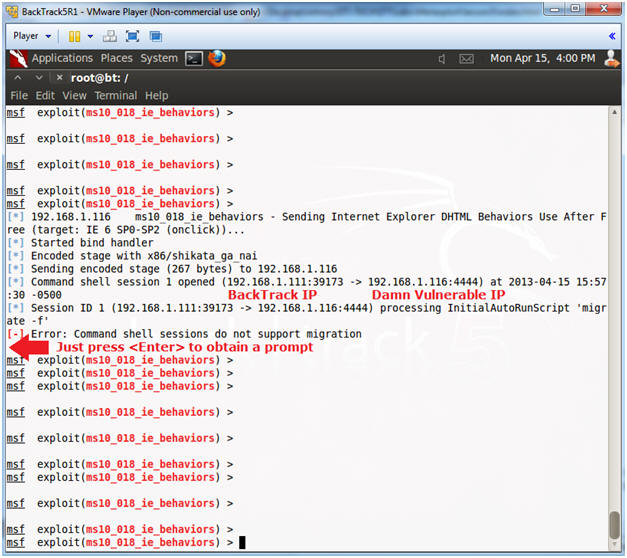Screen dimensions: 627x558
Task: Open the terminal View menu
Action: [x=74, y=96]
